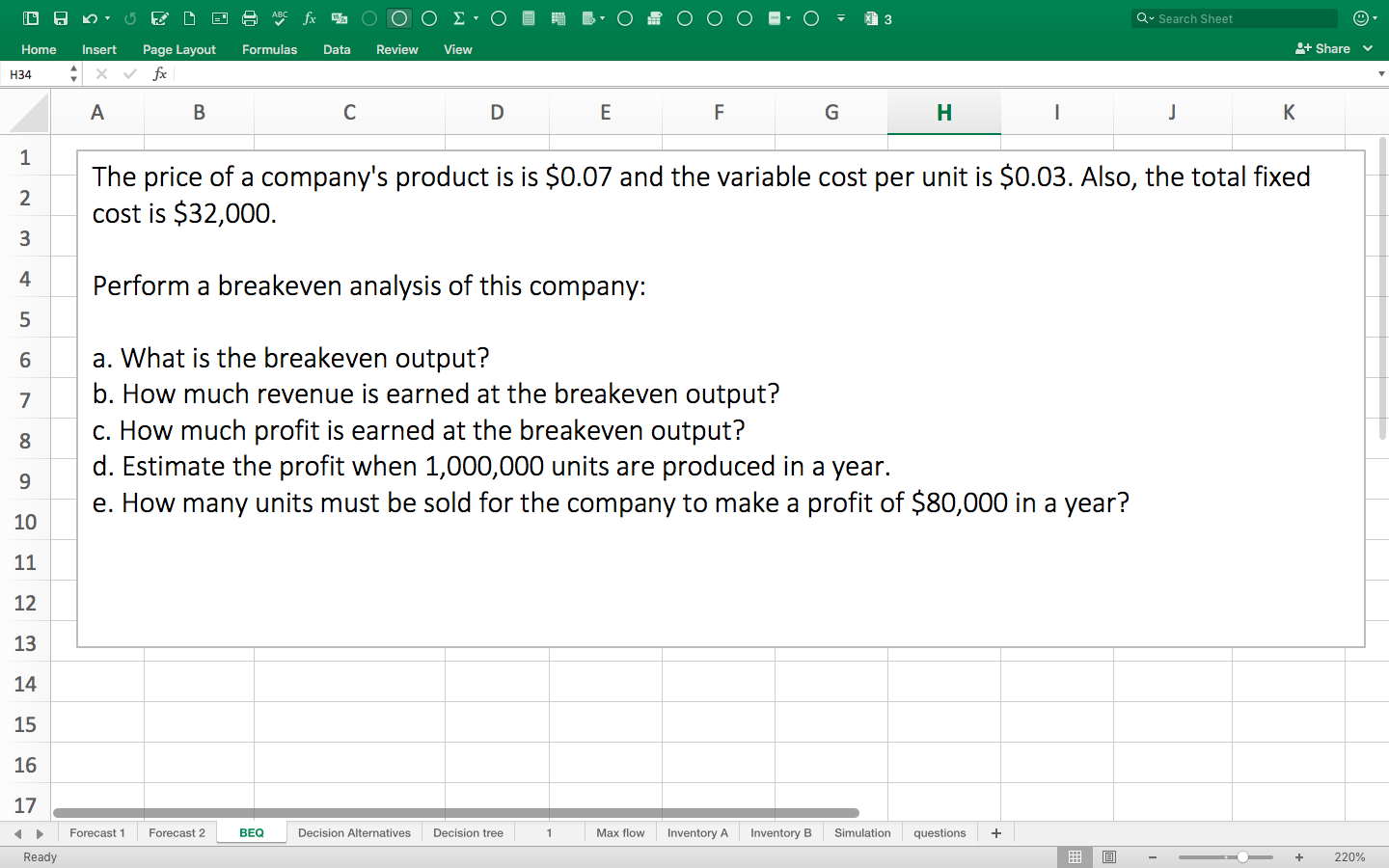Switch to the Forecast 1 sheet tab
This screenshot has width=1389, height=868.
(x=97, y=833)
